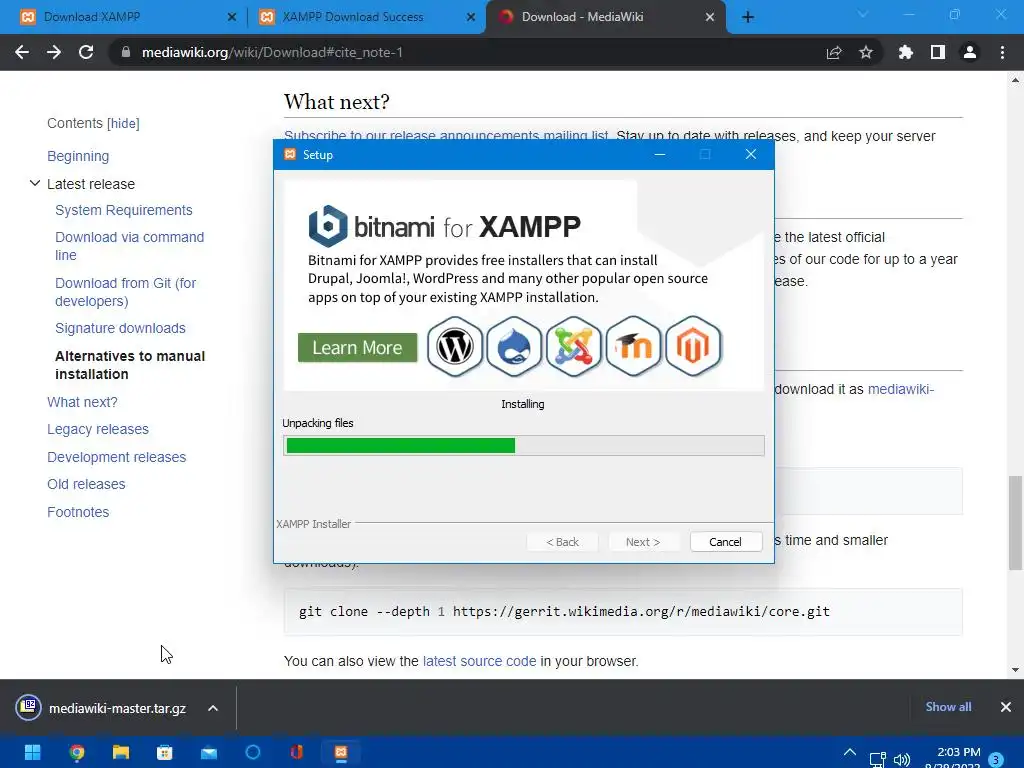Collapse the Latest release section
The width and height of the screenshot is (1024, 768).
tap(35, 184)
